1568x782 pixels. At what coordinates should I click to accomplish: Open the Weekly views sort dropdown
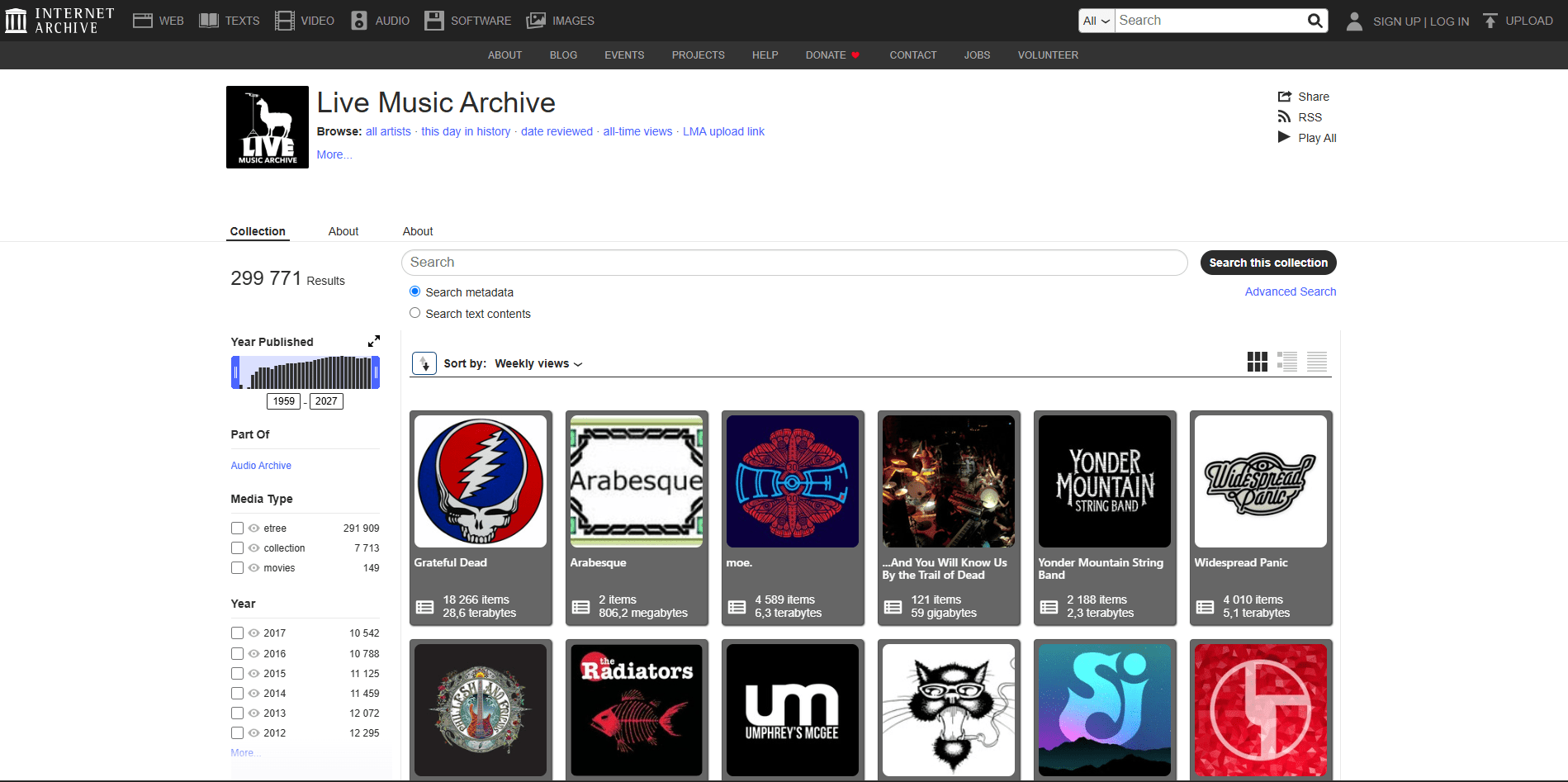point(538,363)
